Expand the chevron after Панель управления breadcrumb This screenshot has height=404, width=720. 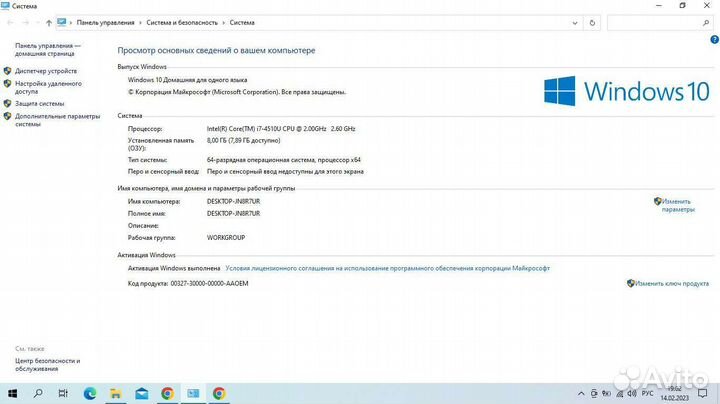tap(140, 22)
